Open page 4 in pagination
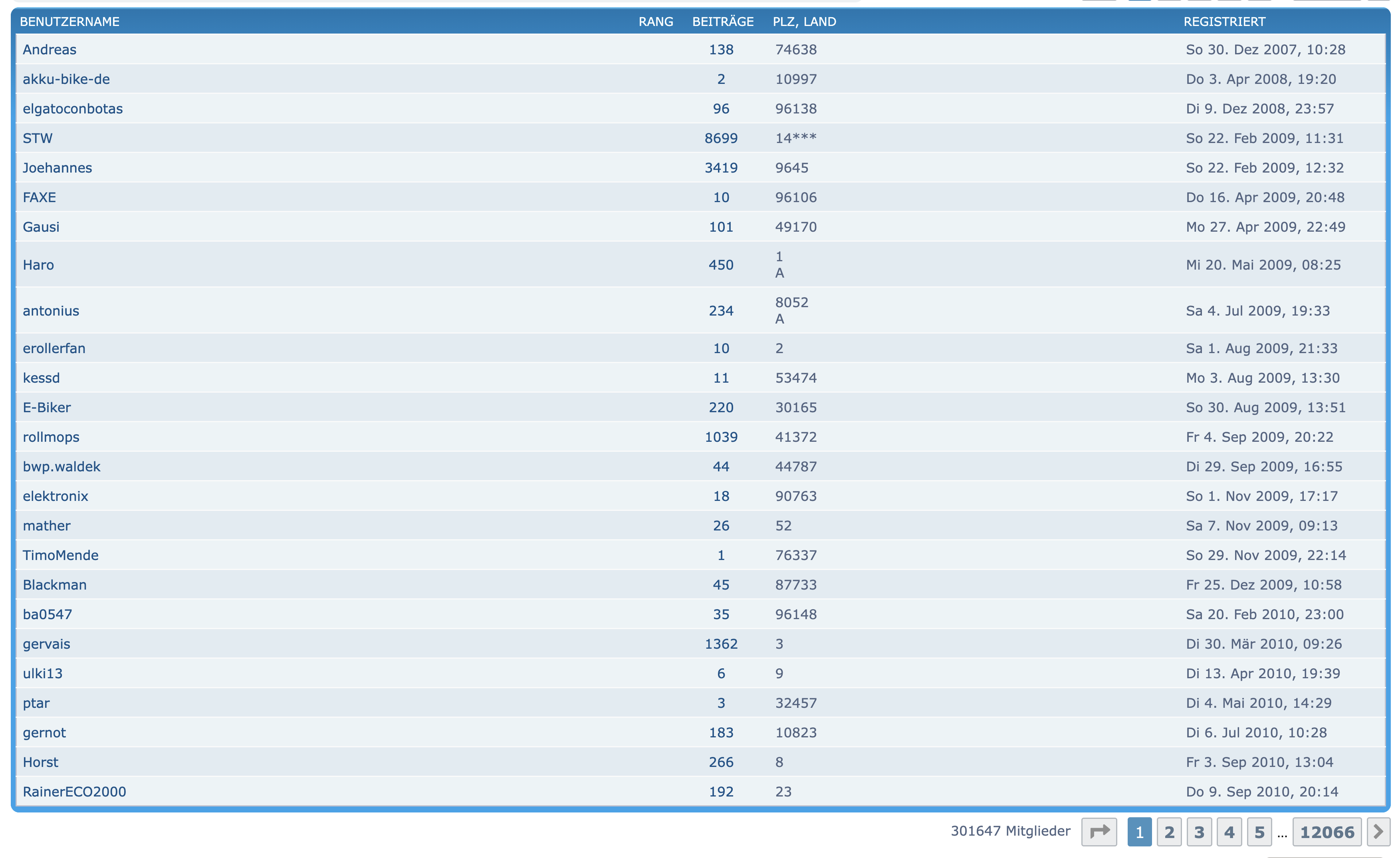The width and height of the screenshot is (1400, 858). pos(1229,832)
